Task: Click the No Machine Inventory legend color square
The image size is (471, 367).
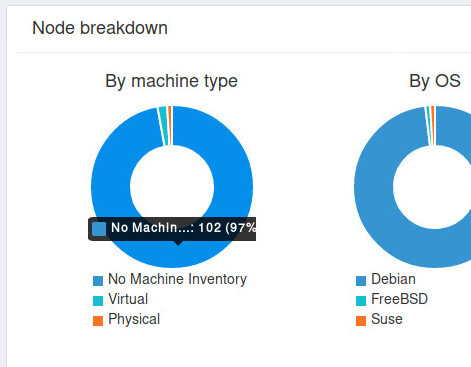Action: coord(98,281)
